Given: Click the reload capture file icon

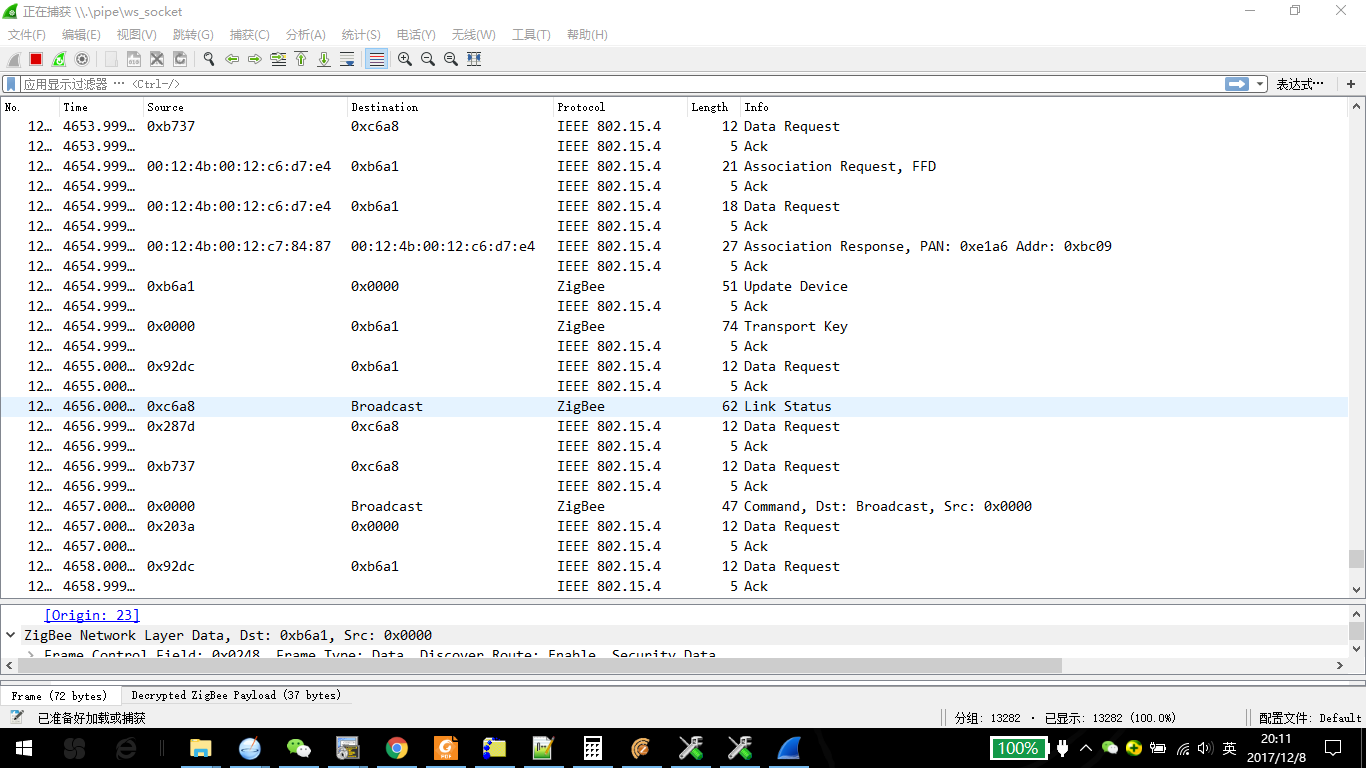Looking at the screenshot, I should (x=180, y=59).
